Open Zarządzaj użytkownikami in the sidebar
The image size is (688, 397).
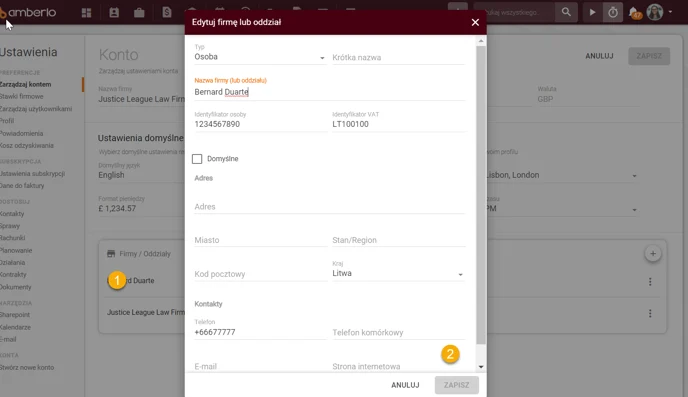(36, 109)
